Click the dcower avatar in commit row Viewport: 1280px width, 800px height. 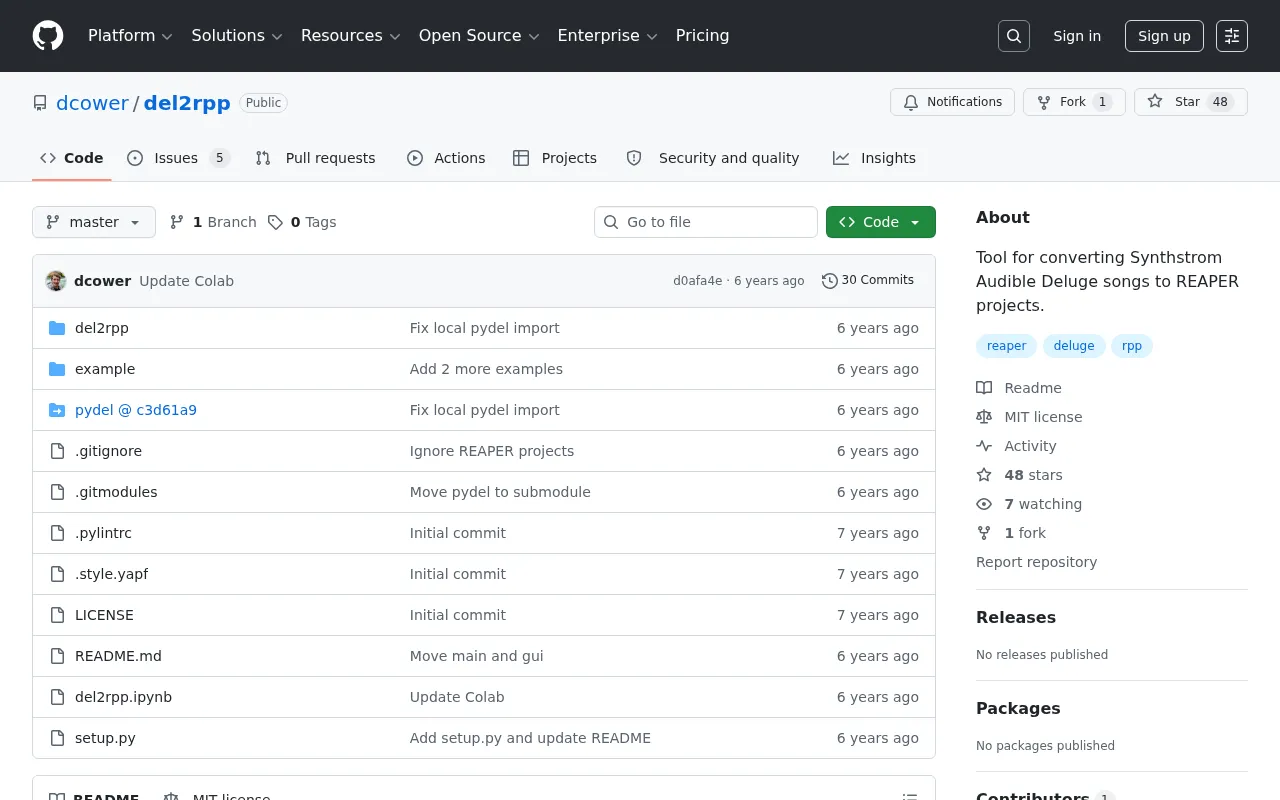[56, 281]
